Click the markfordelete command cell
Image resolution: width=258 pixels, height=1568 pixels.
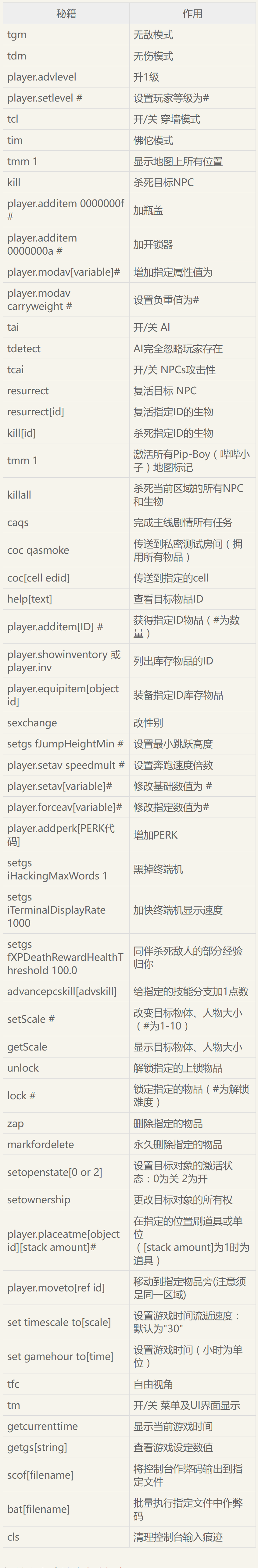(66, 1144)
